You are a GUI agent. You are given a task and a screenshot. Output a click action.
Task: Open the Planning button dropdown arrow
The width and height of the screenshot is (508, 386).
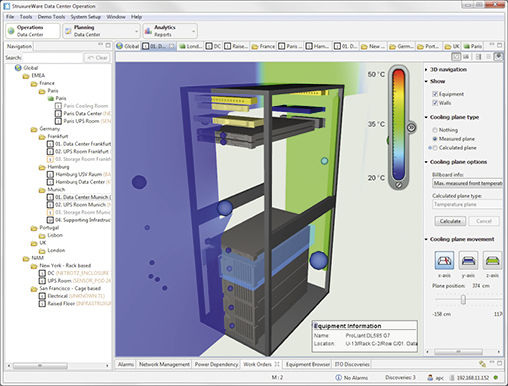[136, 31]
